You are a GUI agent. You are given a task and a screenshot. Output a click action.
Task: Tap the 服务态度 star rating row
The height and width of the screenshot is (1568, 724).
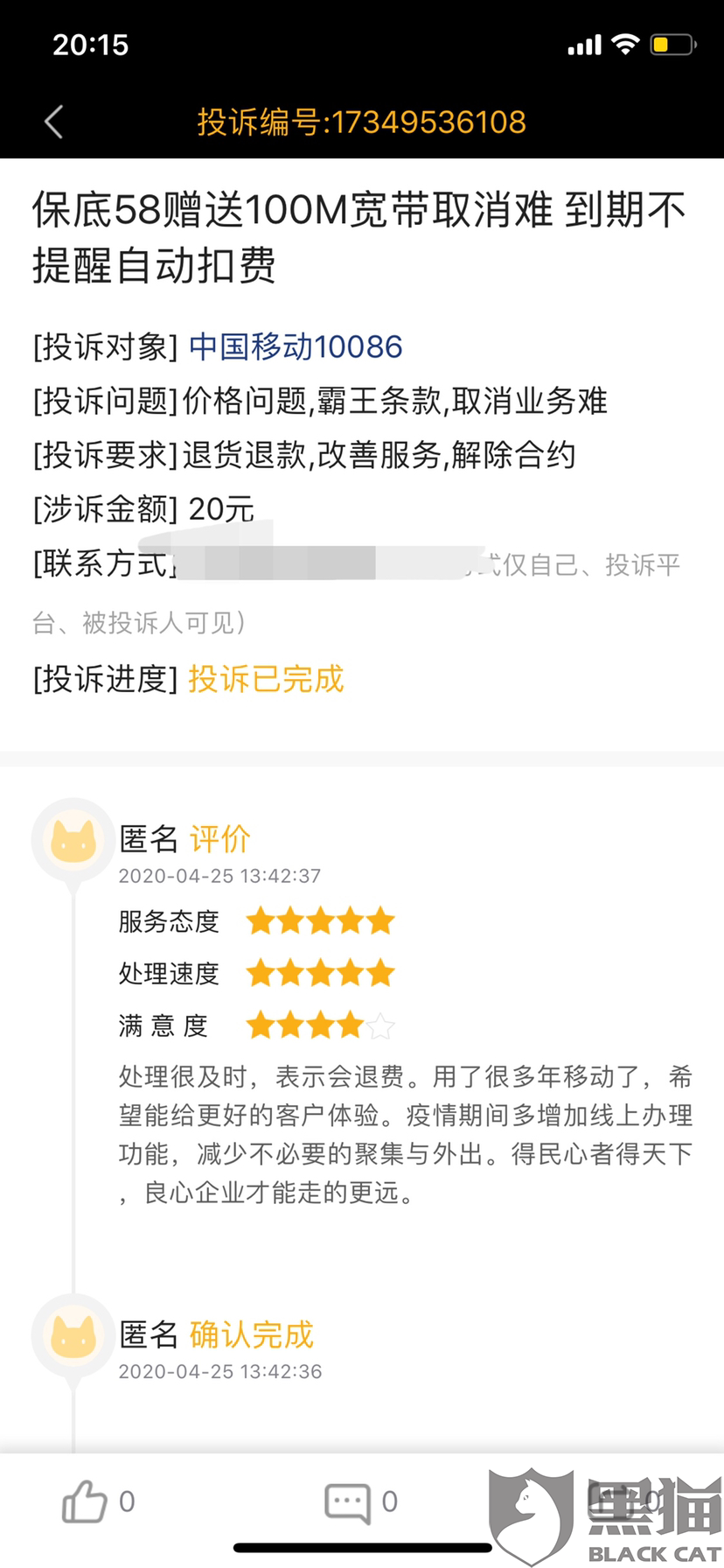click(x=320, y=921)
